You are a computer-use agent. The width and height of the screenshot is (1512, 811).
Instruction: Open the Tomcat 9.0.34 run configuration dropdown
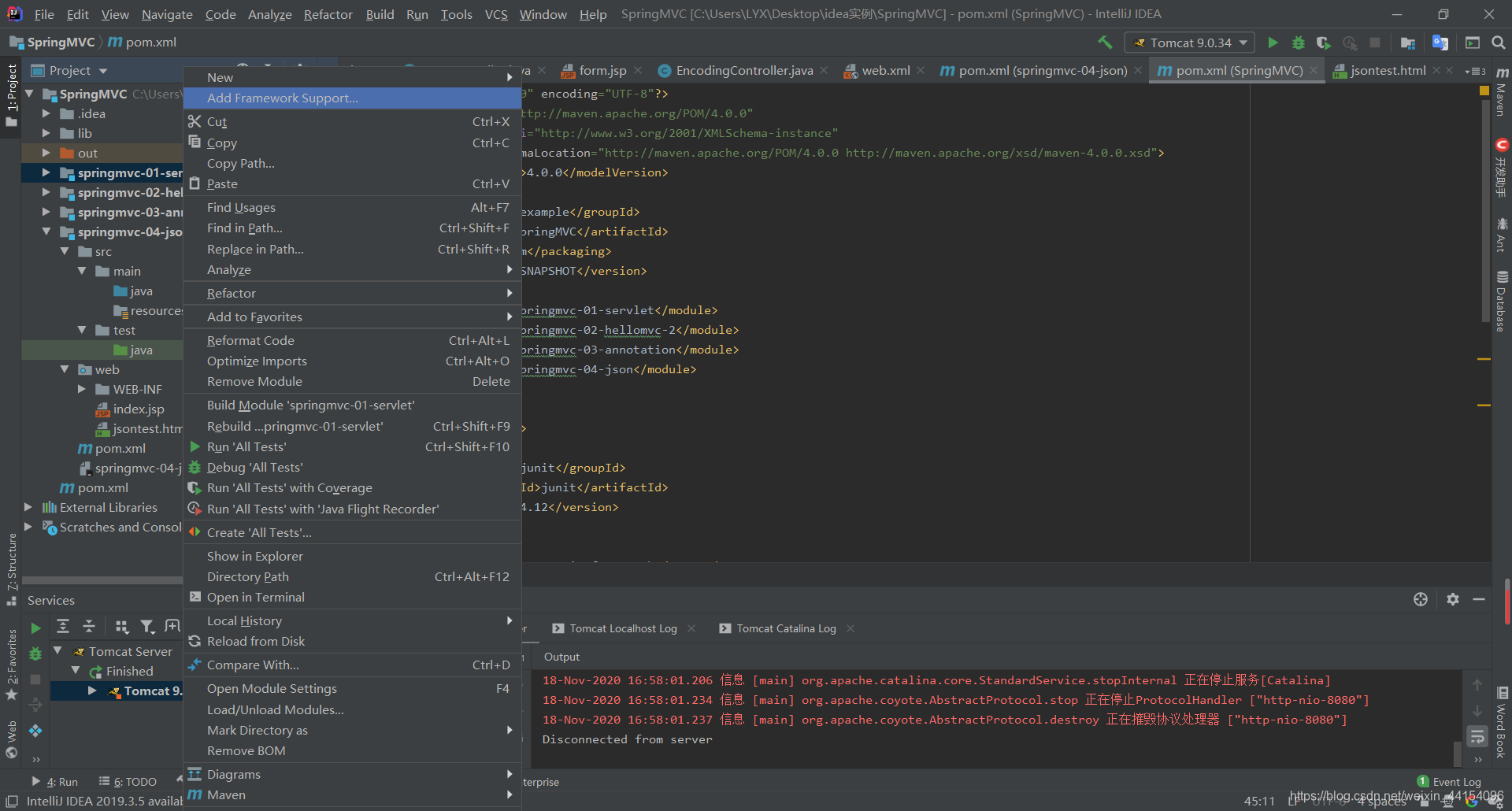click(x=1190, y=43)
